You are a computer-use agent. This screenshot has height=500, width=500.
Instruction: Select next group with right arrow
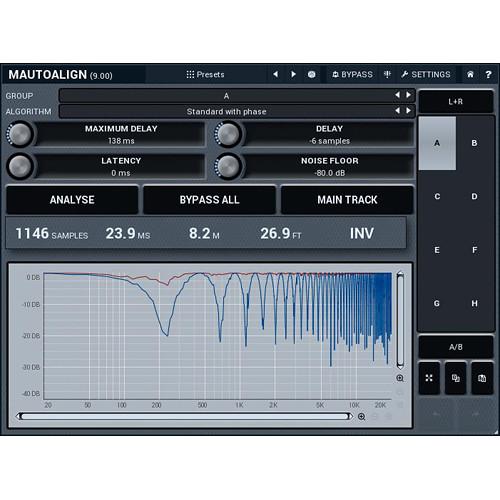pos(408,95)
